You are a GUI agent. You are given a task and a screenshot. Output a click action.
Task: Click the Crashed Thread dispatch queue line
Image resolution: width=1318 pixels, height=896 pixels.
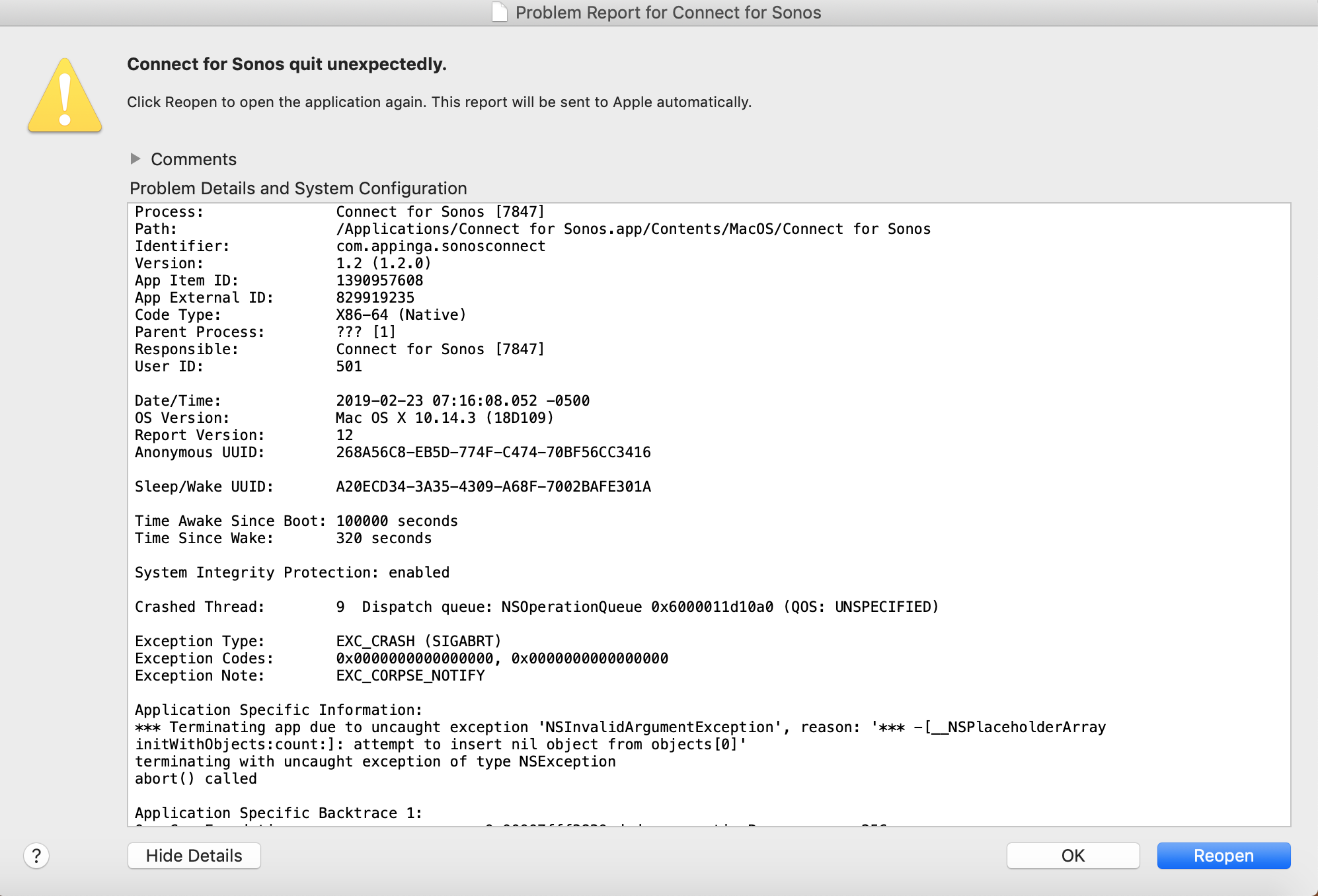[x=537, y=607]
